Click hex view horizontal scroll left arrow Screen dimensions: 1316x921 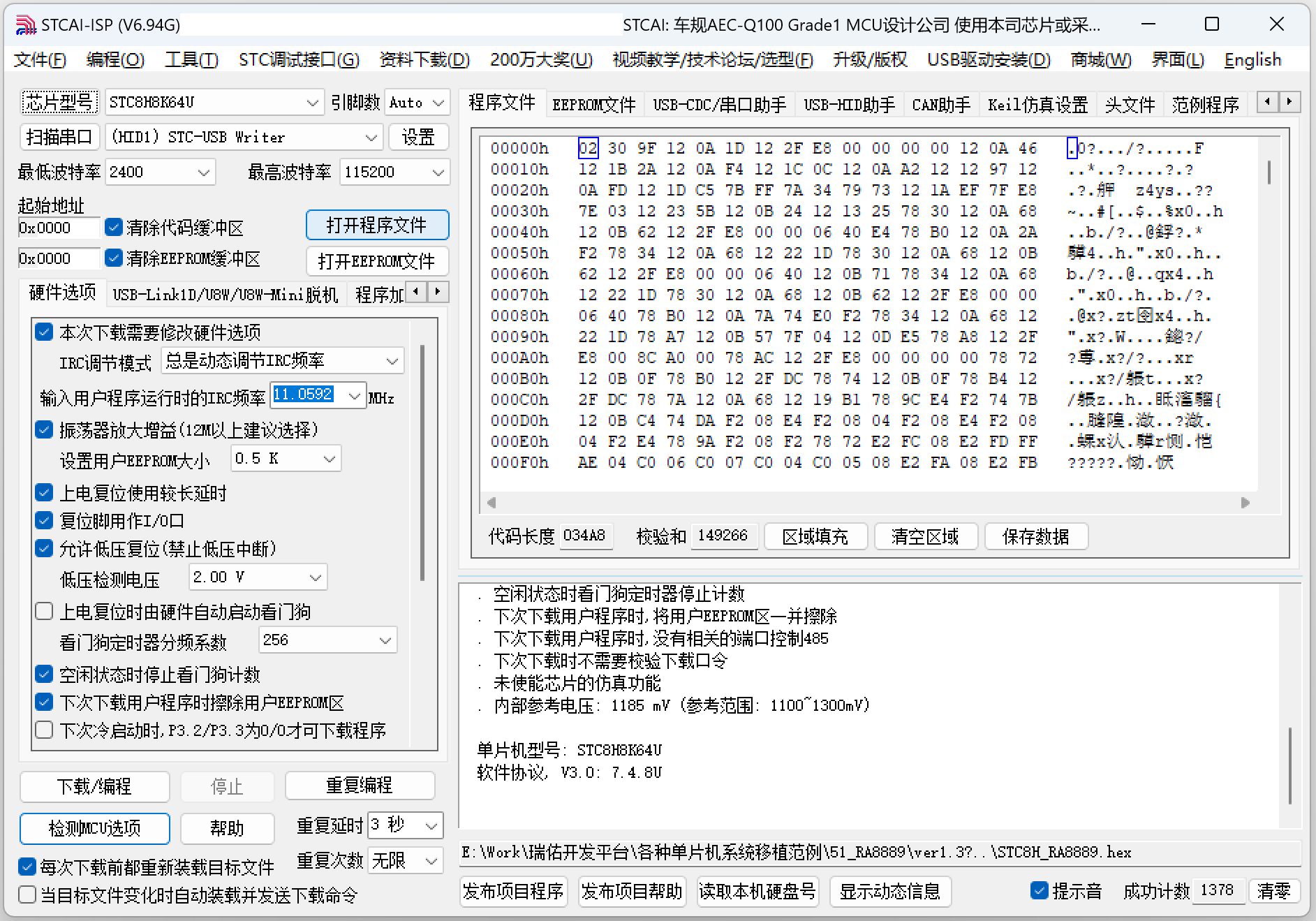[491, 503]
